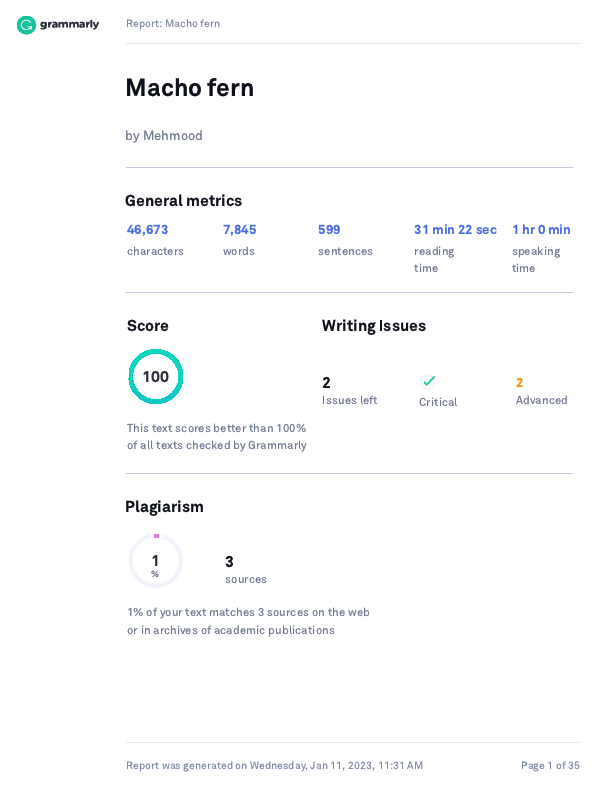
Task: Click the score circle showing 100
Action: pos(156,376)
